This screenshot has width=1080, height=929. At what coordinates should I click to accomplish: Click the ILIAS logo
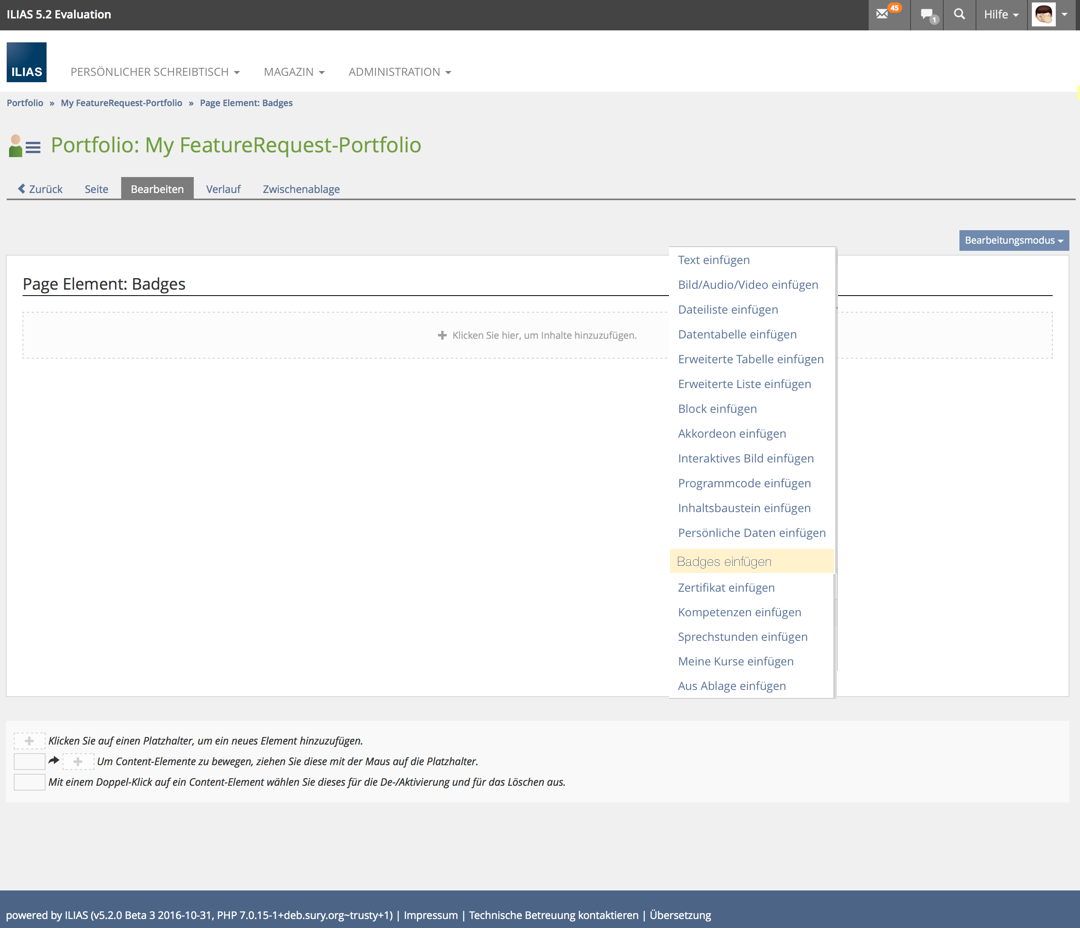pyautogui.click(x=27, y=62)
